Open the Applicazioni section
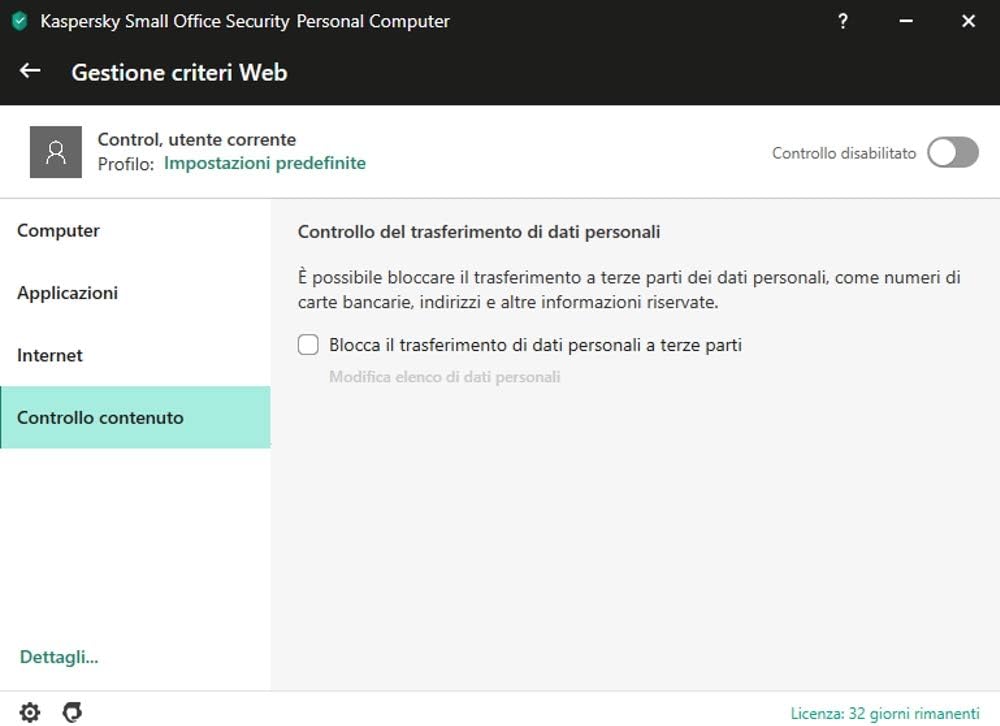The image size is (1000, 726). click(x=135, y=293)
